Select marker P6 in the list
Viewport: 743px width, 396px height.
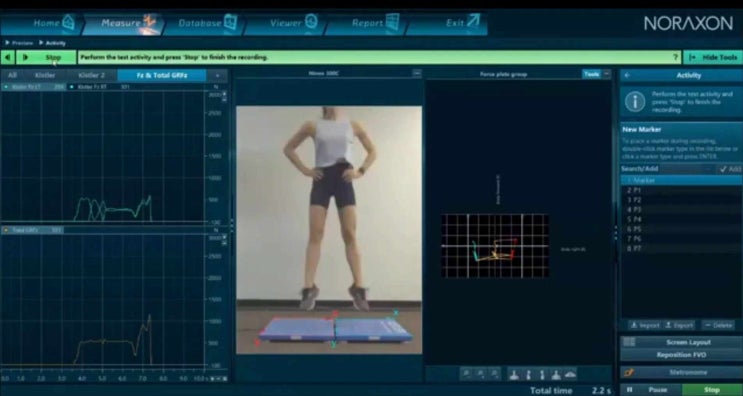(x=681, y=239)
